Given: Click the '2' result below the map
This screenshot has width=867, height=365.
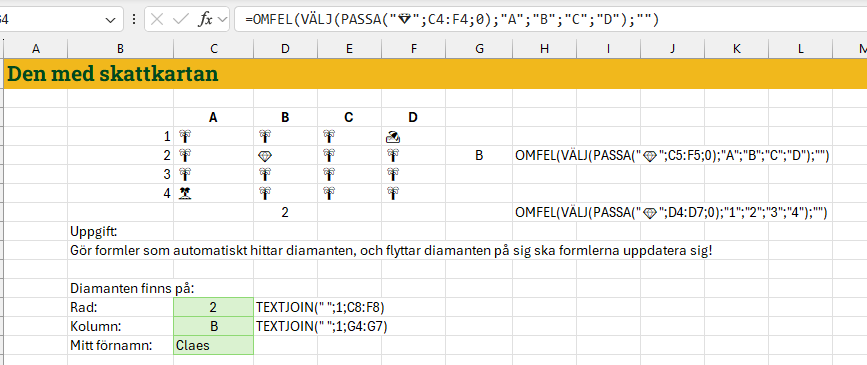Looking at the screenshot, I should (x=285, y=212).
